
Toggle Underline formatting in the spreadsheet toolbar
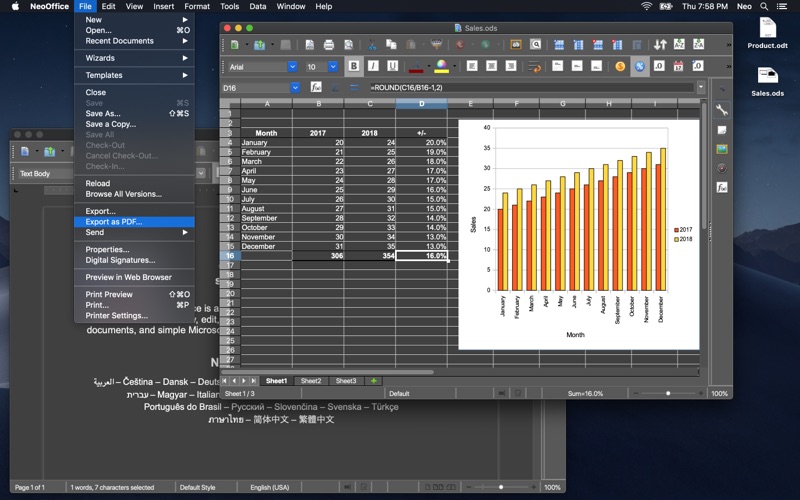pos(394,67)
